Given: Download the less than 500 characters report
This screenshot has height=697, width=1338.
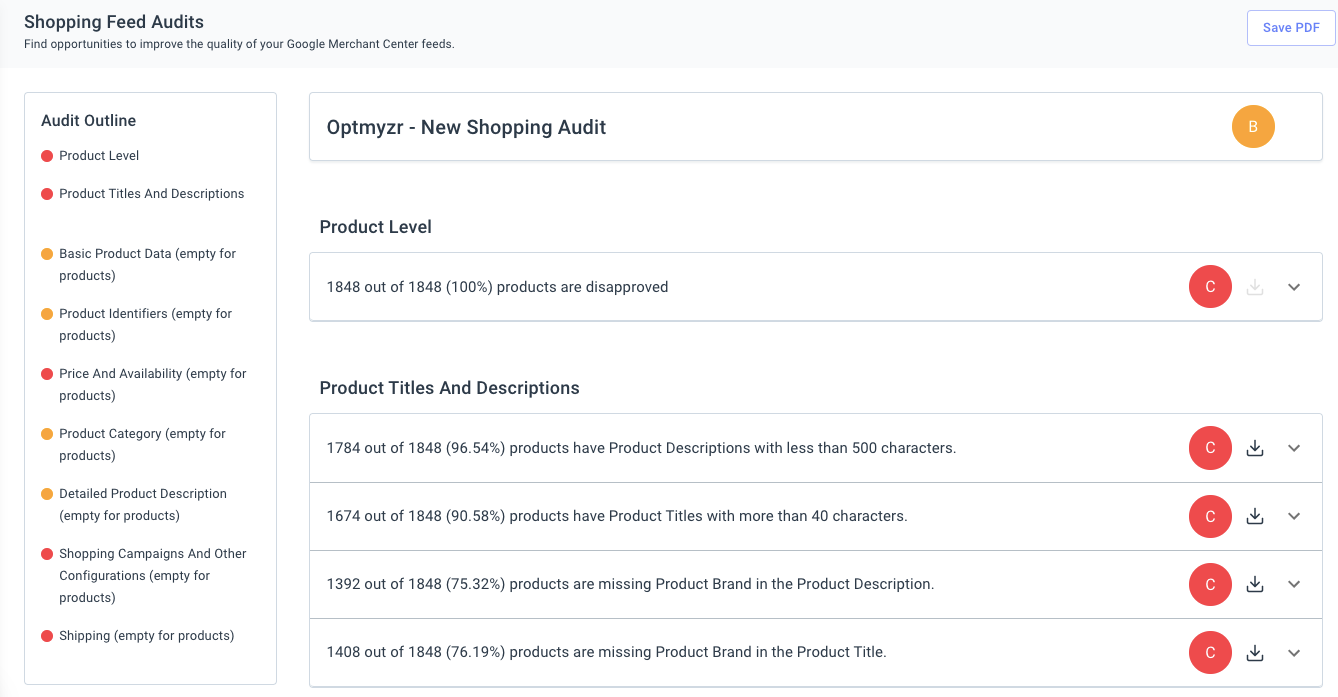Looking at the screenshot, I should click(1255, 448).
